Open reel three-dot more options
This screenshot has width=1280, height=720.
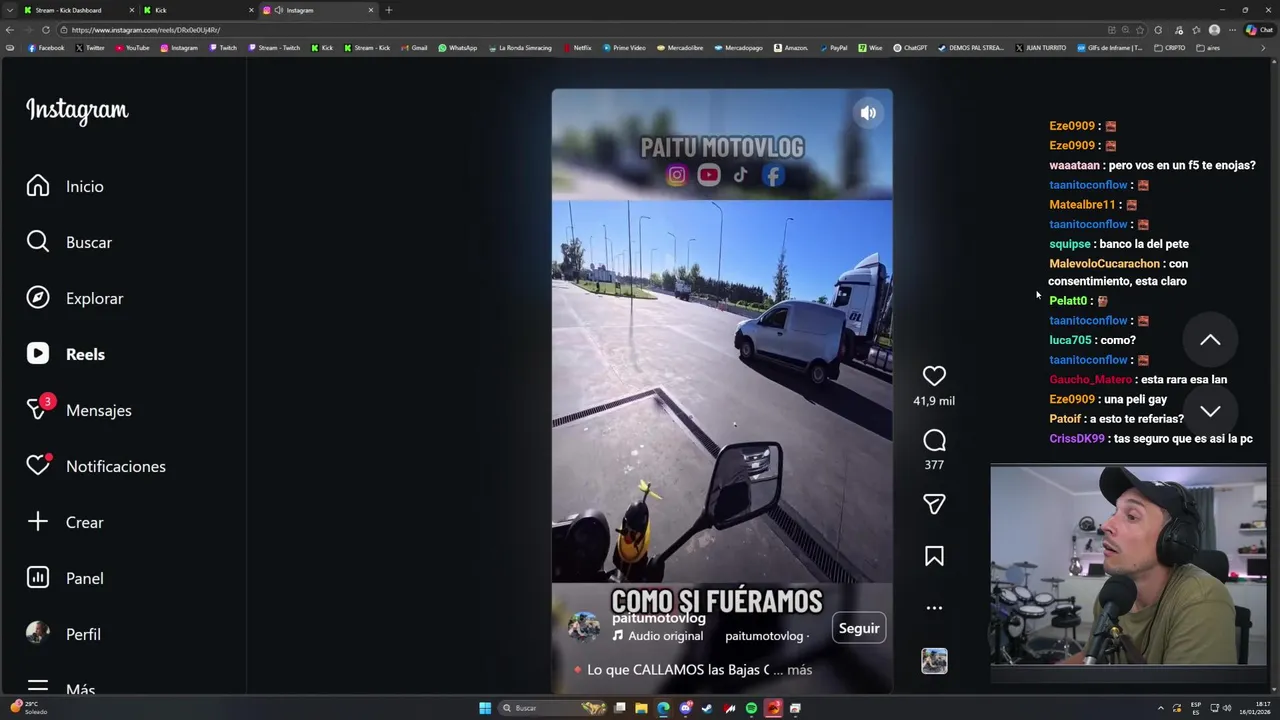point(934,608)
